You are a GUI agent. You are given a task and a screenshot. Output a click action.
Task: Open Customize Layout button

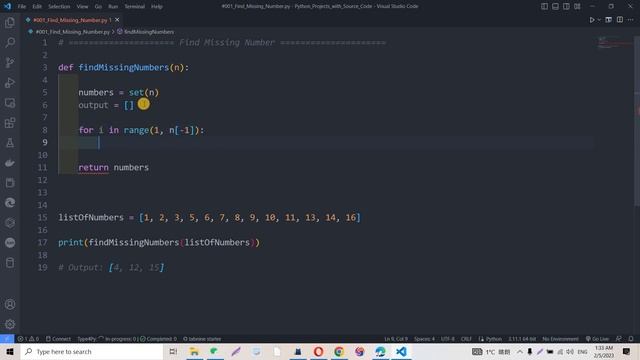click(577, 6)
